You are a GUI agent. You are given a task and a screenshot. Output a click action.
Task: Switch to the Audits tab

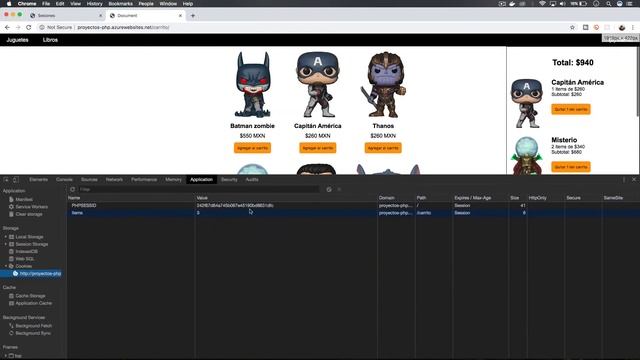252,180
